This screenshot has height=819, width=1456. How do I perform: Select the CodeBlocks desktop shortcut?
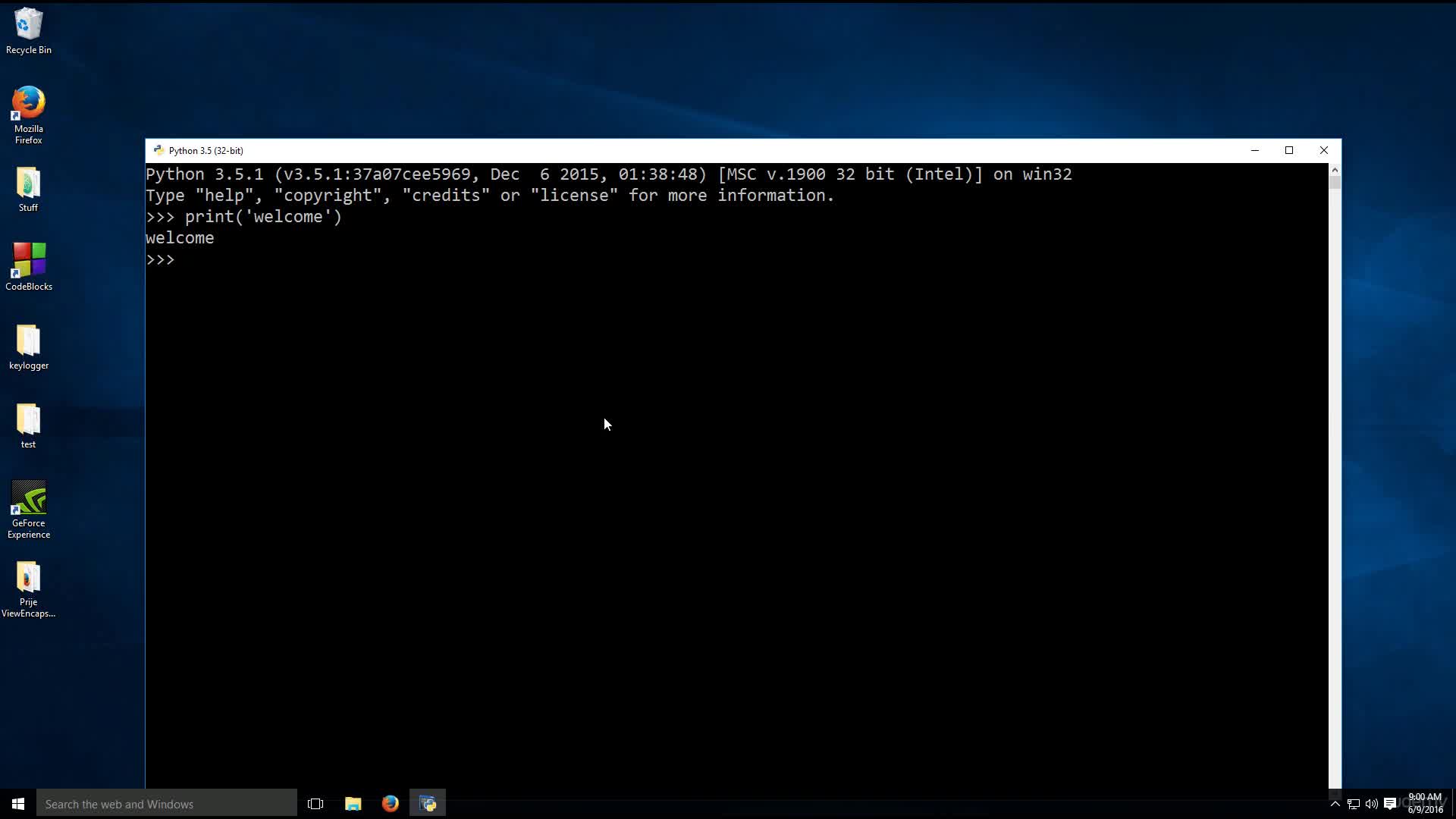[x=29, y=267]
